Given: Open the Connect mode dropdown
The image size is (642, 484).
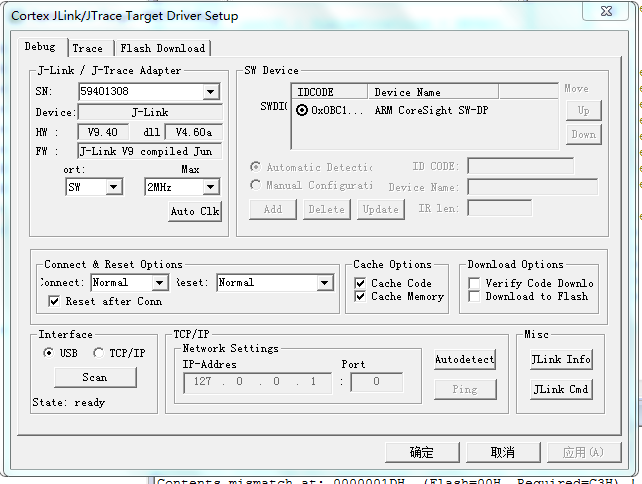Looking at the screenshot, I should [x=159, y=283].
